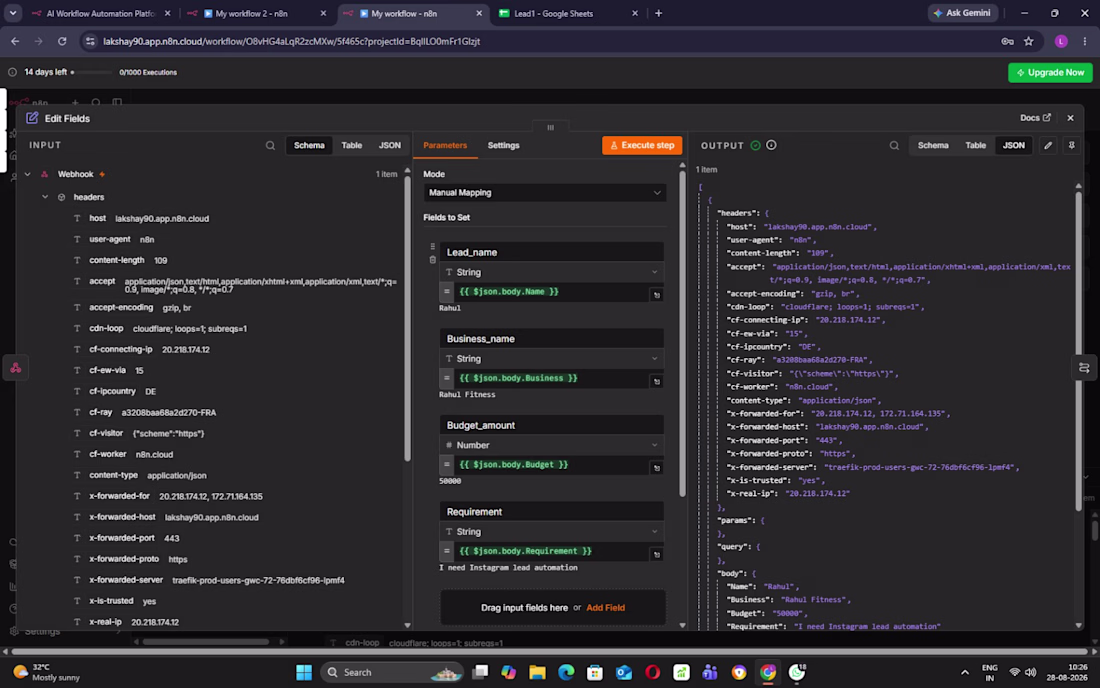Open Microsoft Edge from the taskbar
The height and width of the screenshot is (688, 1100).
[566, 673]
